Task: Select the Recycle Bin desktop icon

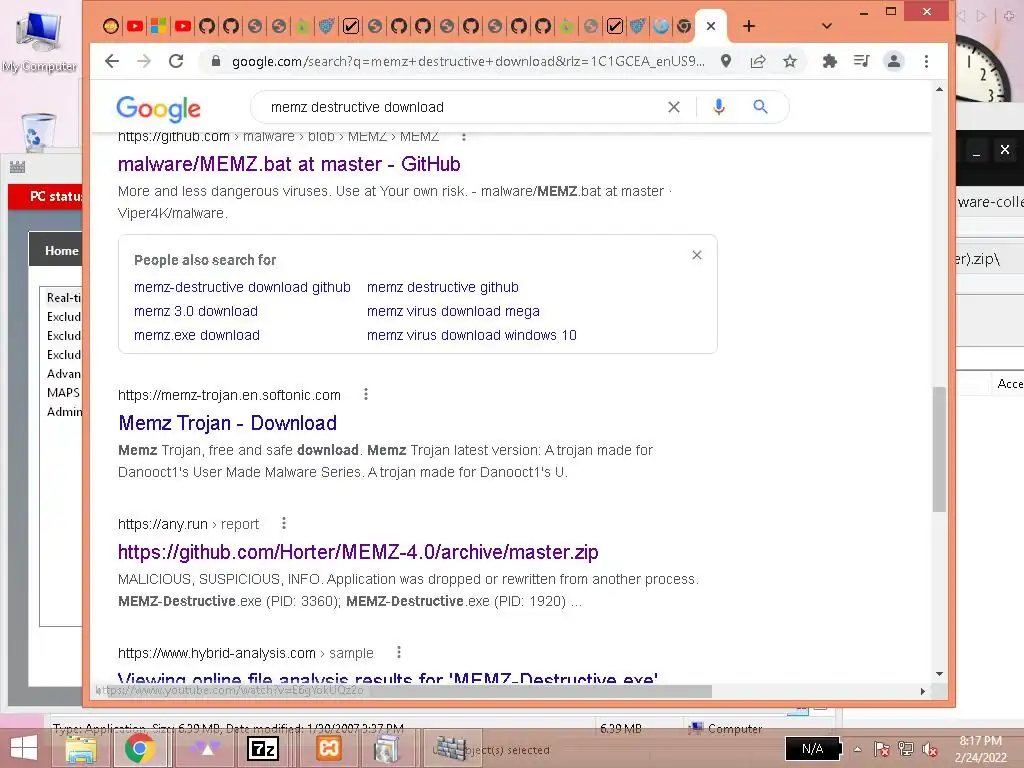Action: [x=38, y=133]
